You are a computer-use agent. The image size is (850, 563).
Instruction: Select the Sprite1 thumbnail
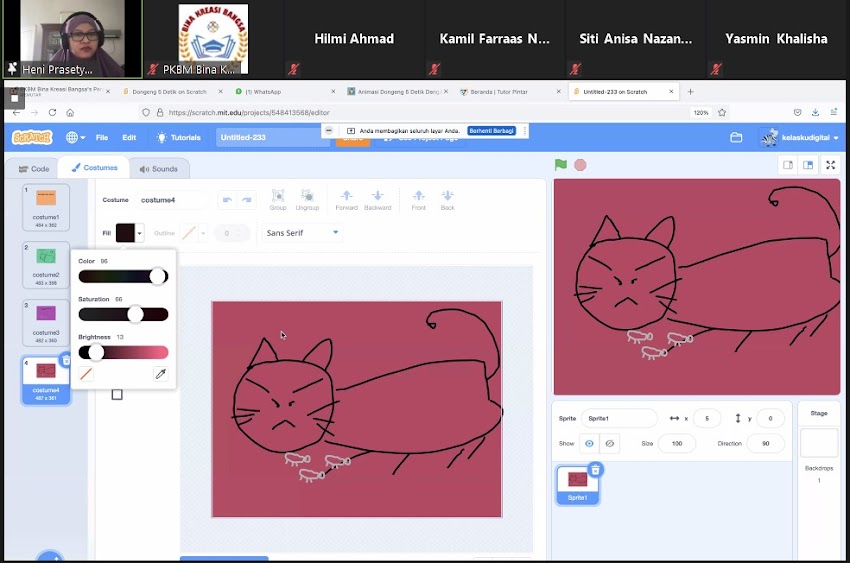click(x=577, y=485)
